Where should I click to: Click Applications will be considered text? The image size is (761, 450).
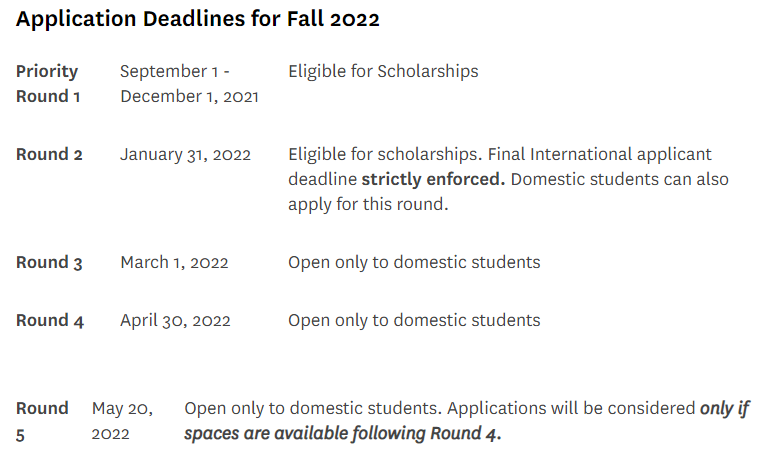click(x=571, y=409)
